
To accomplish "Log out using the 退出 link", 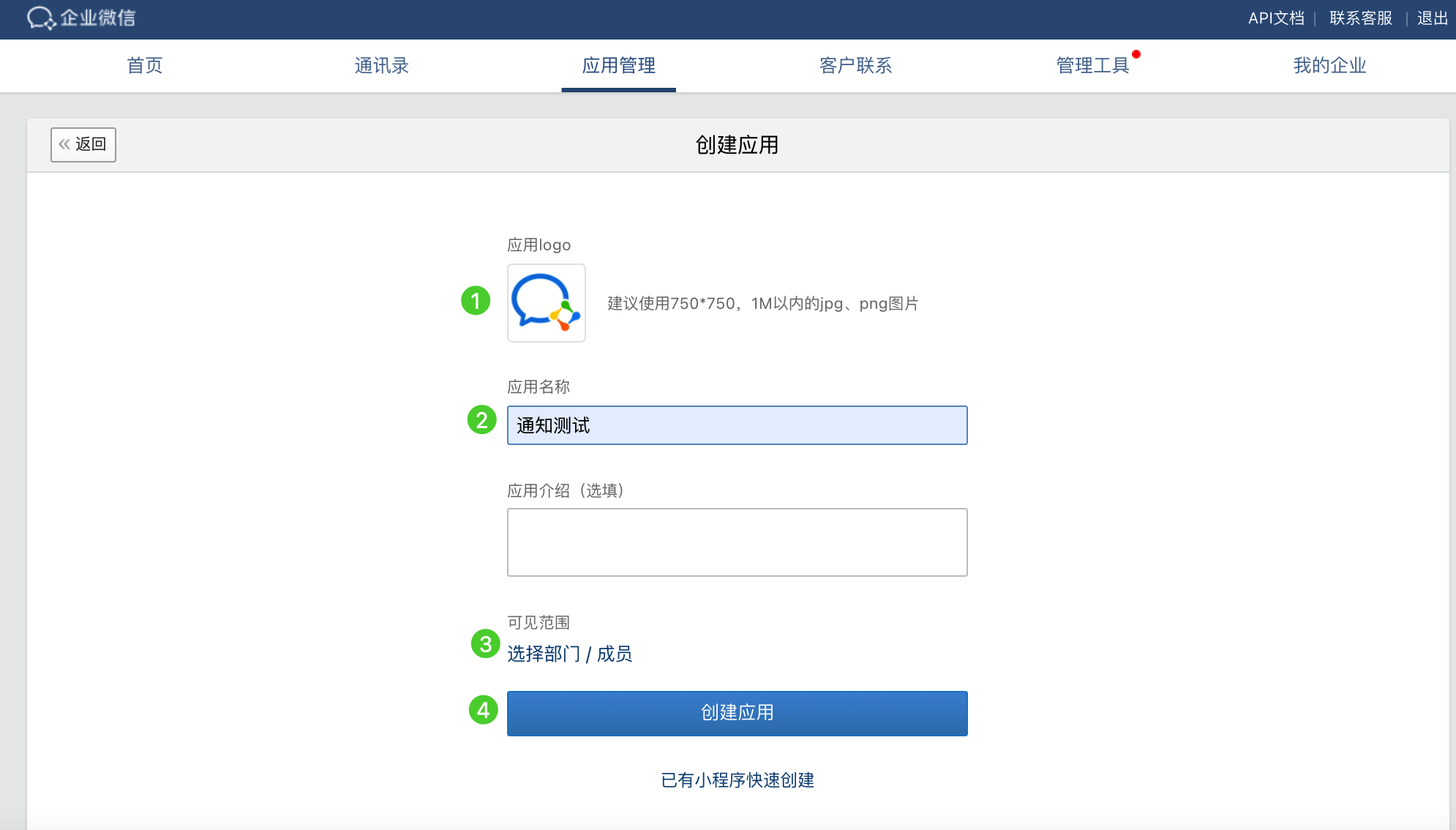I will tap(1432, 18).
